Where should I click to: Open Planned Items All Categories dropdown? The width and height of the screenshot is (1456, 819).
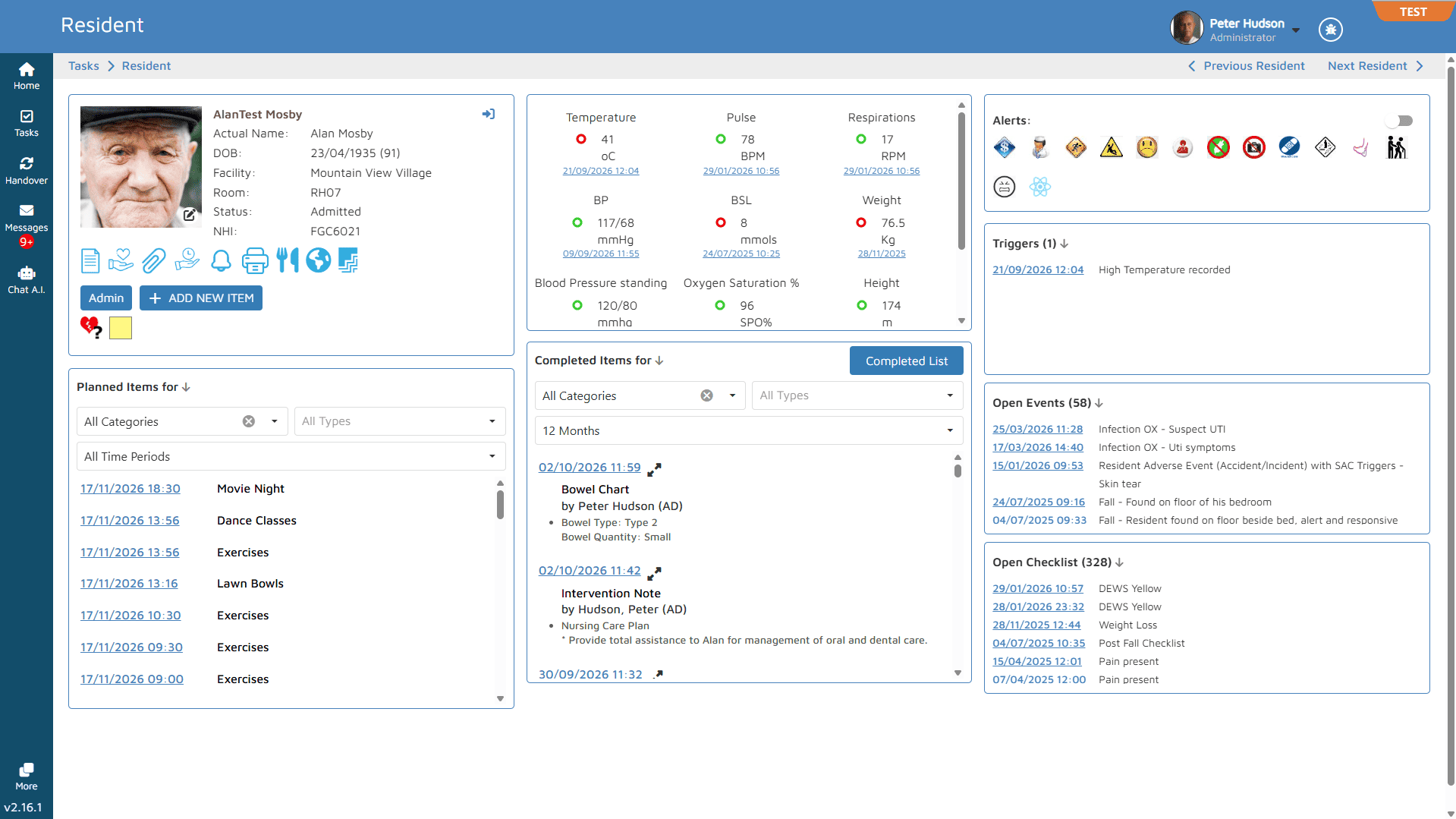[182, 421]
